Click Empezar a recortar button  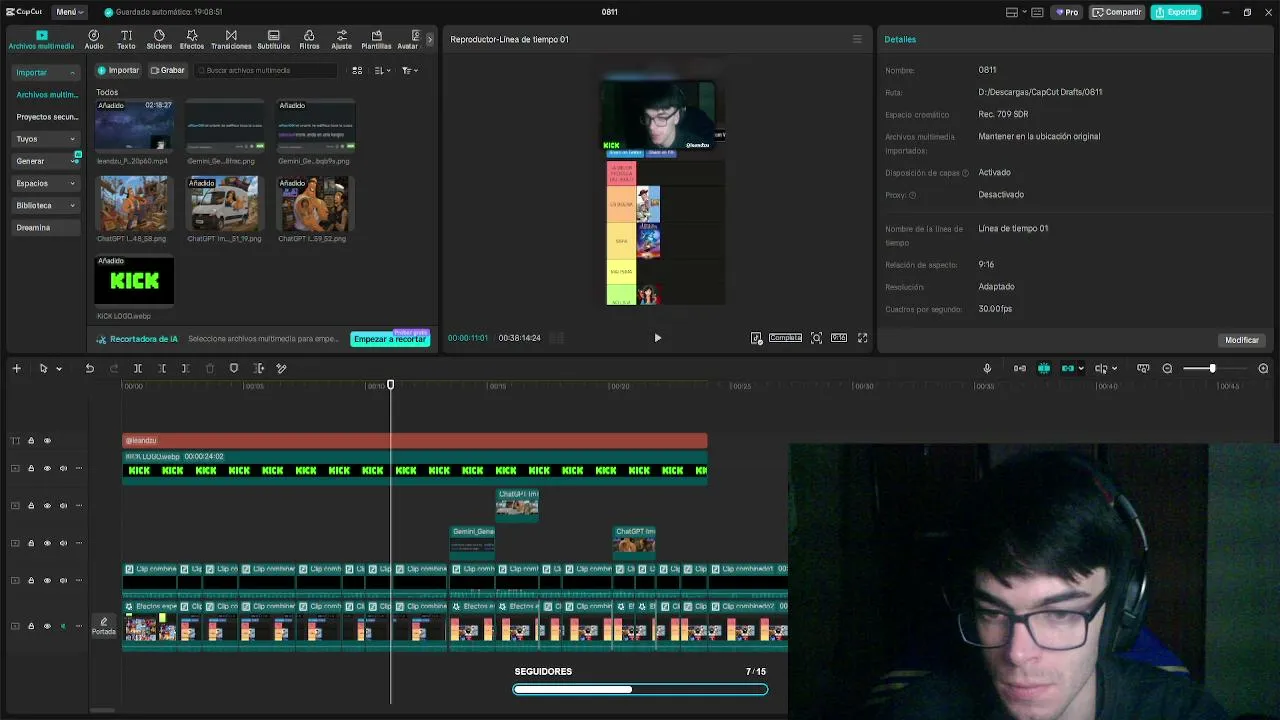tap(390, 339)
